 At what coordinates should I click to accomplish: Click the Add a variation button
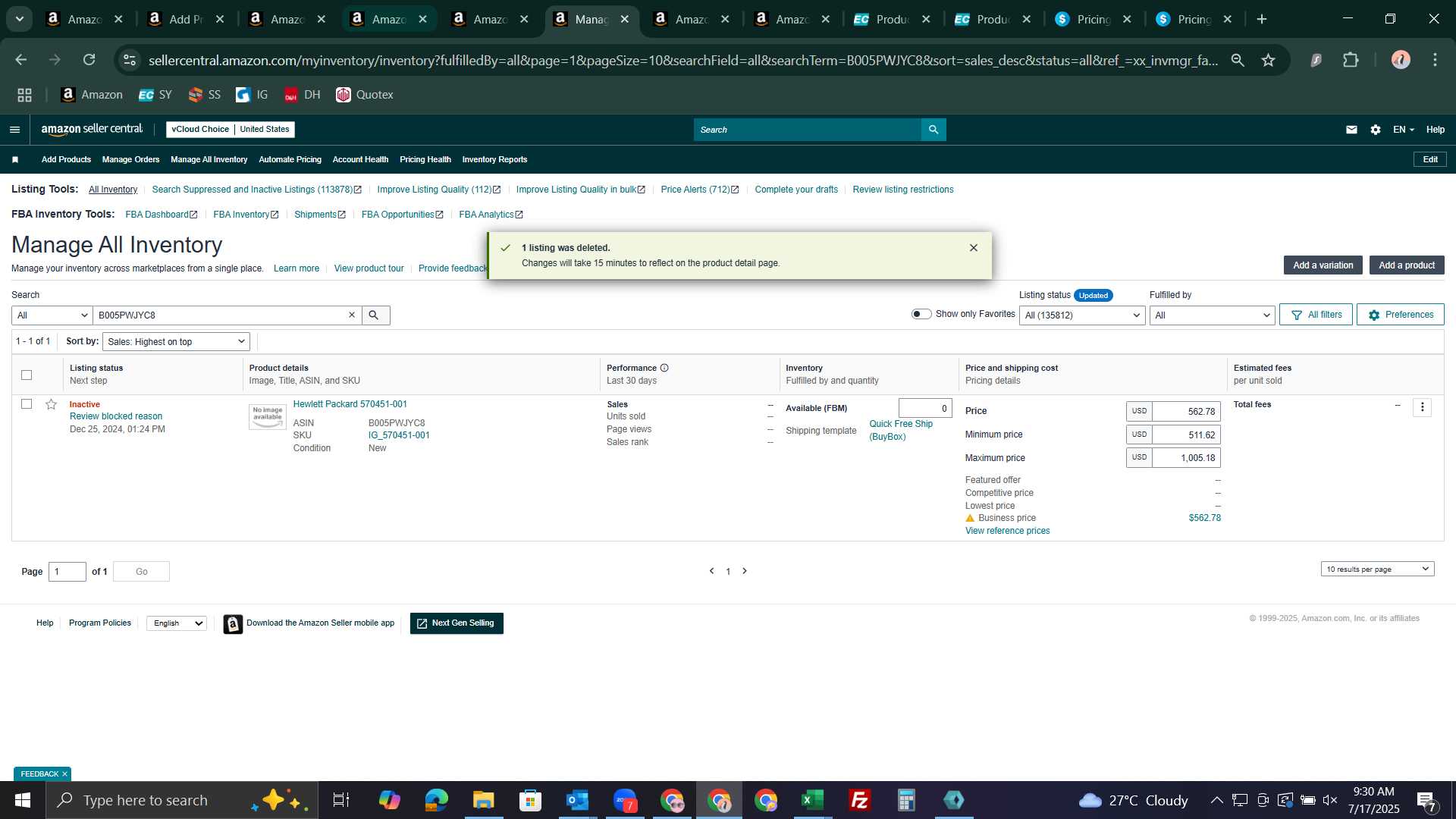pyautogui.click(x=1323, y=265)
